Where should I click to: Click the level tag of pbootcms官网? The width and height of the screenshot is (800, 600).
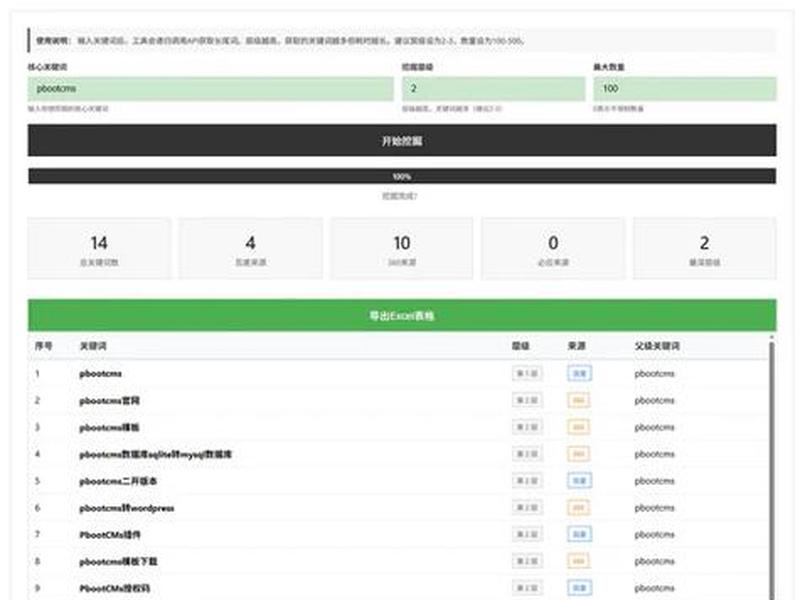pyautogui.click(x=527, y=401)
